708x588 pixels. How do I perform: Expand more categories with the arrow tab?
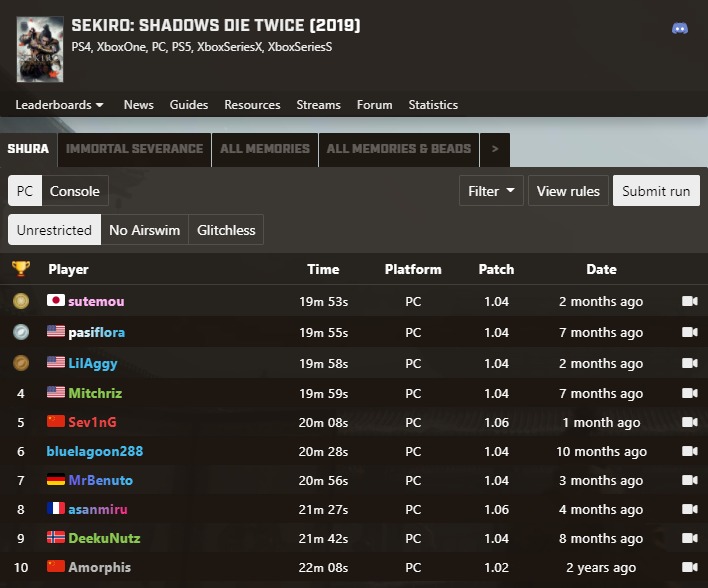click(494, 149)
